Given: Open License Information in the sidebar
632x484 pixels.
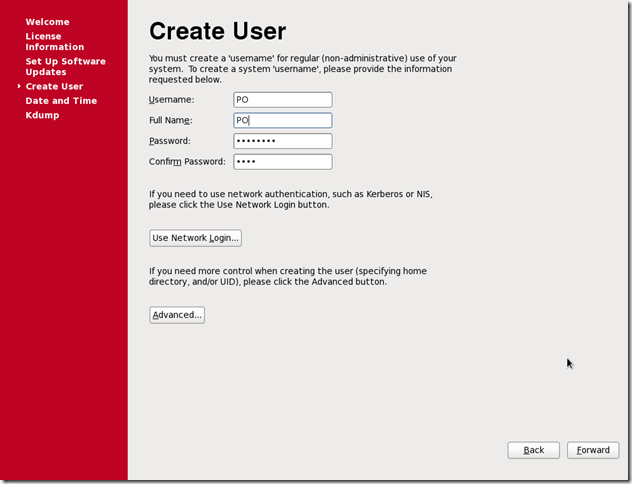Looking at the screenshot, I should point(55,42).
